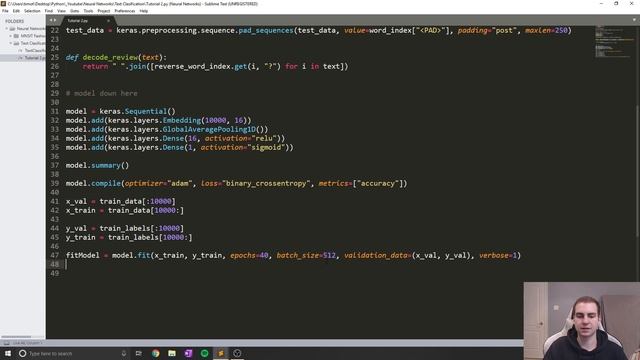
Task: Open the Selection menu
Action: [x=32, y=11]
